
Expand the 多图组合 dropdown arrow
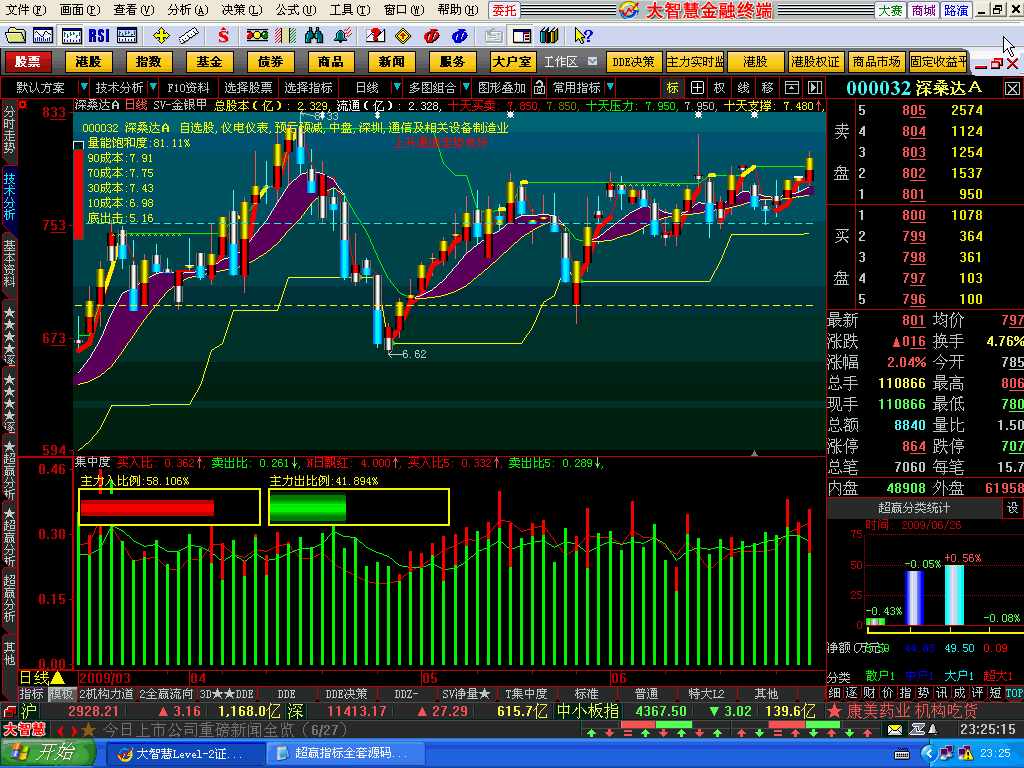[466, 87]
